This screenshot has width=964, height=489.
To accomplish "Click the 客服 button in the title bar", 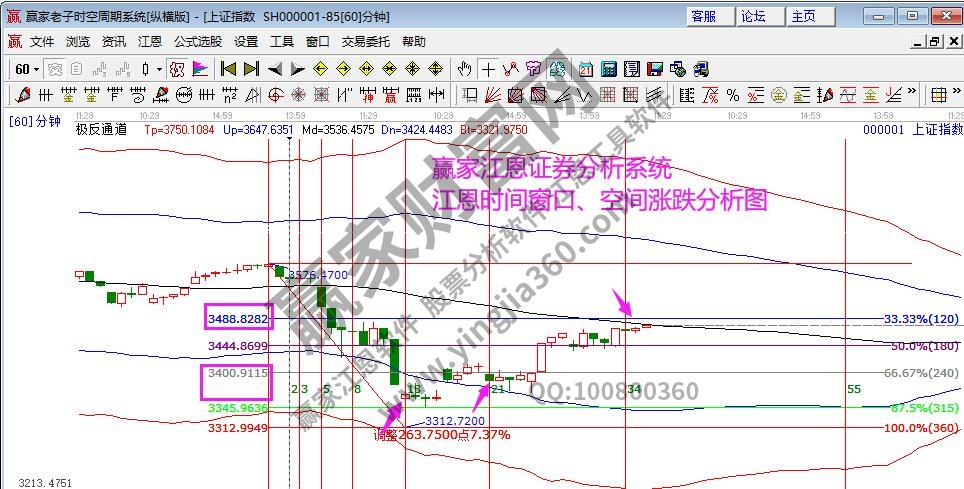I will tap(704, 16).
